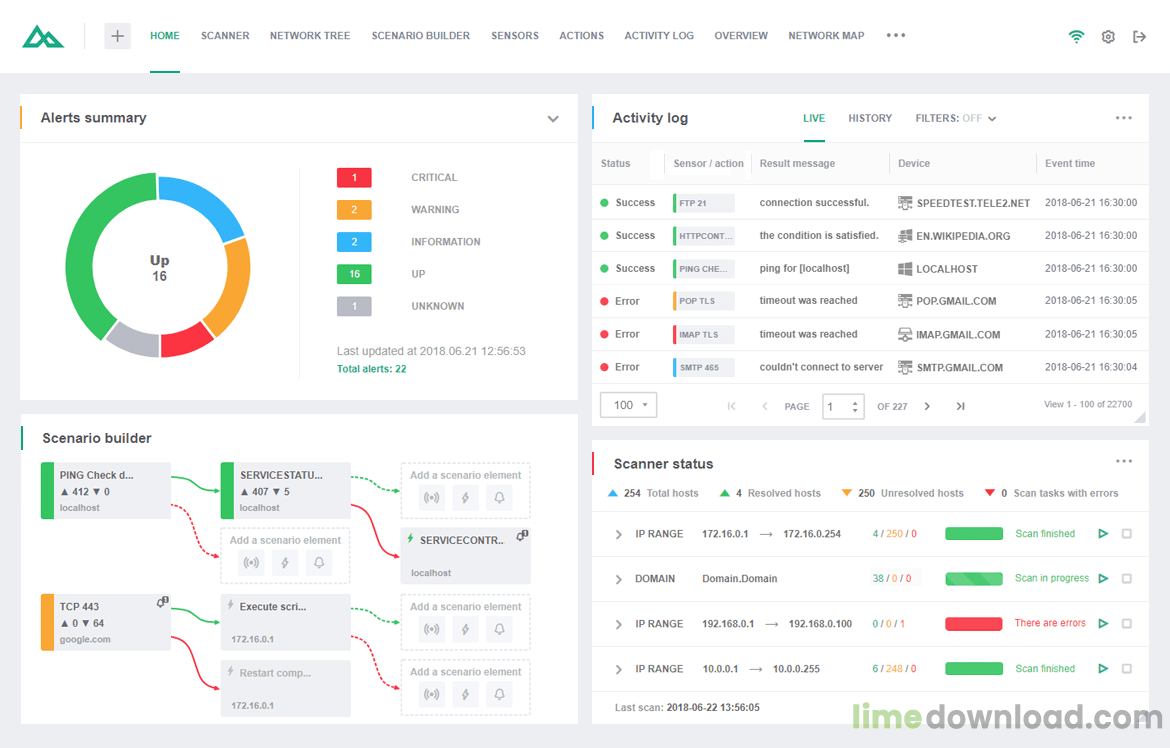Start scan for 172.16.0.1 IP range
Screen dimensions: 1170x748
(1103, 534)
